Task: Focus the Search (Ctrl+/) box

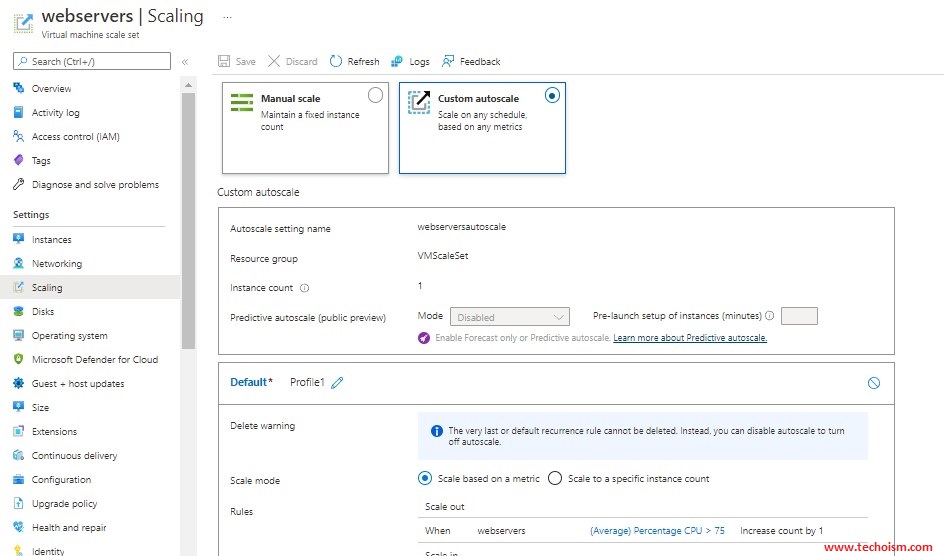Action: pos(92,61)
